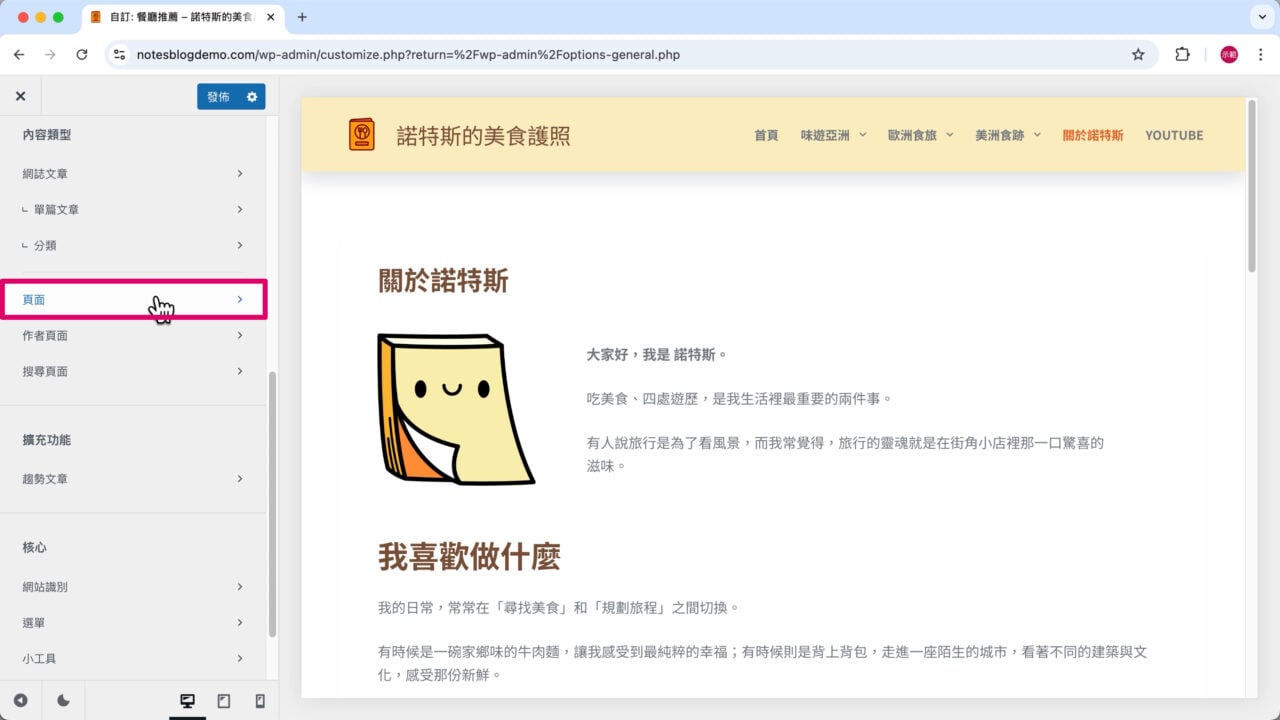Go to 首頁 link in the header
Viewport: 1280px width, 720px height.
pyautogui.click(x=765, y=135)
